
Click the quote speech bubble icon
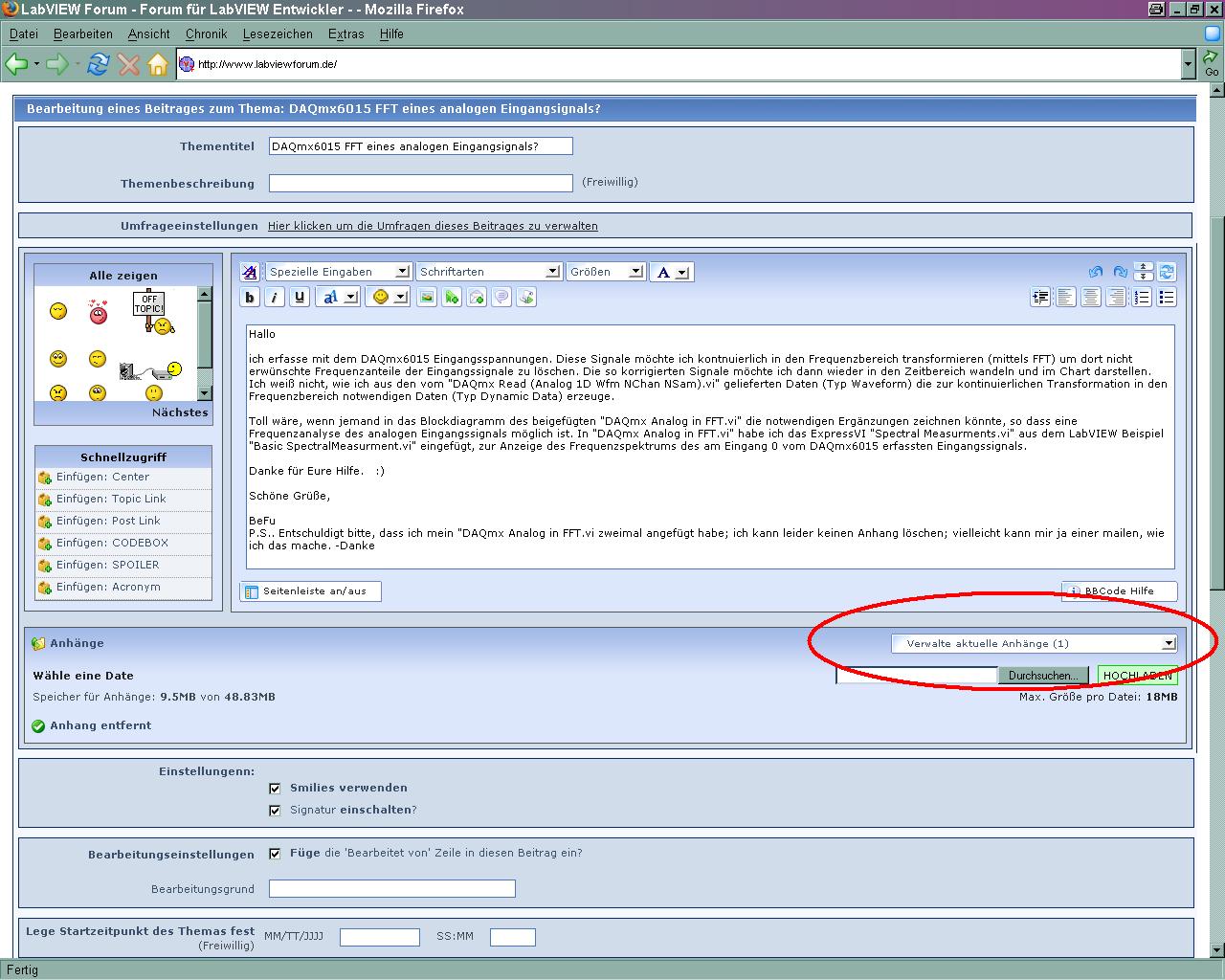click(501, 298)
